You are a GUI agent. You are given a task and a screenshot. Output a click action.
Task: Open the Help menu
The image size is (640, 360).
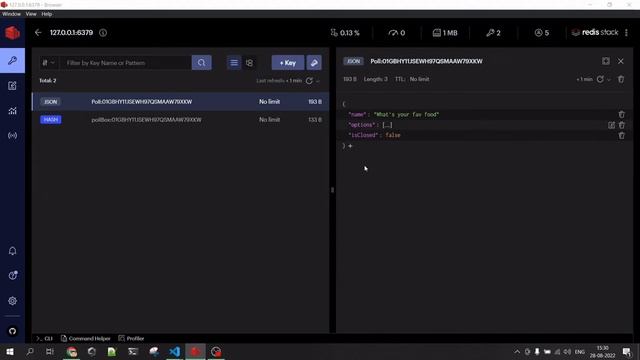pos(47,14)
